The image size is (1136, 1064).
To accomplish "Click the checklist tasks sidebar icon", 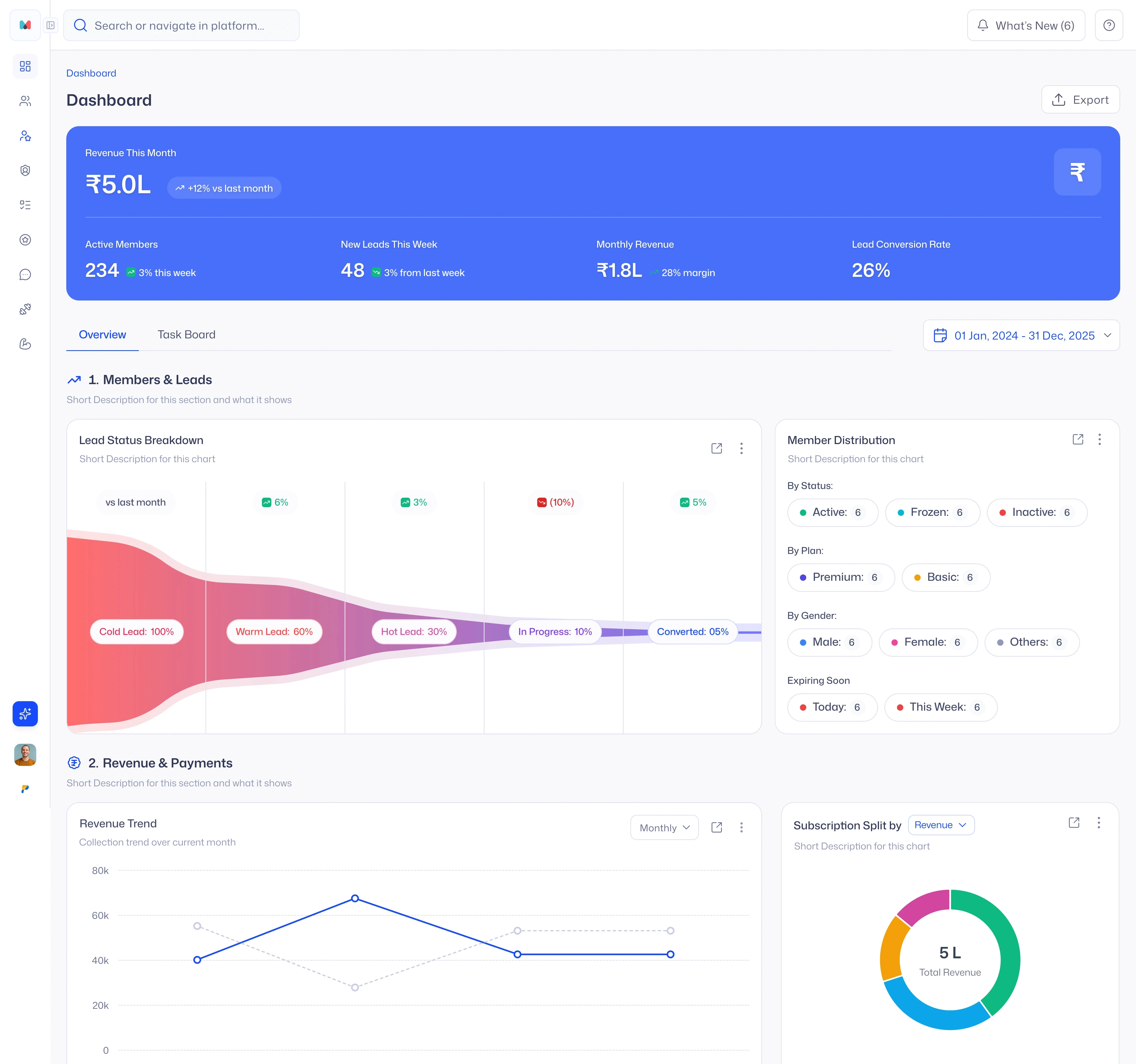I will click(x=25, y=205).
